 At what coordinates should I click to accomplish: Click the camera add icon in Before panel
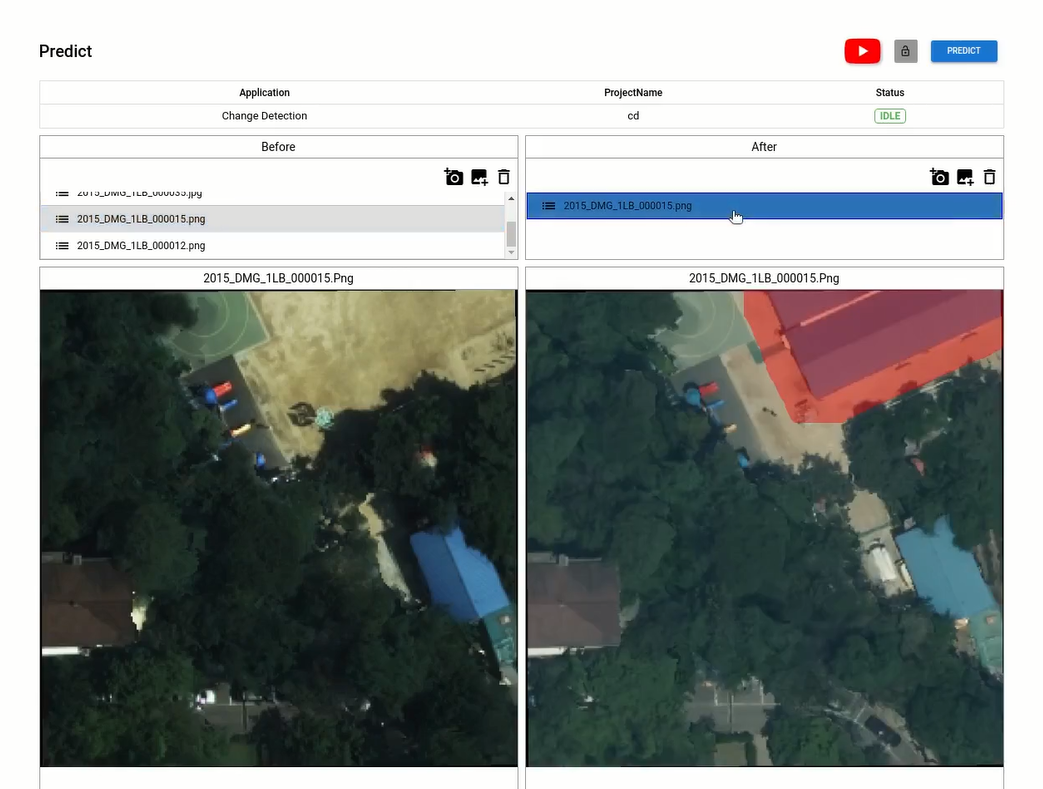click(453, 177)
